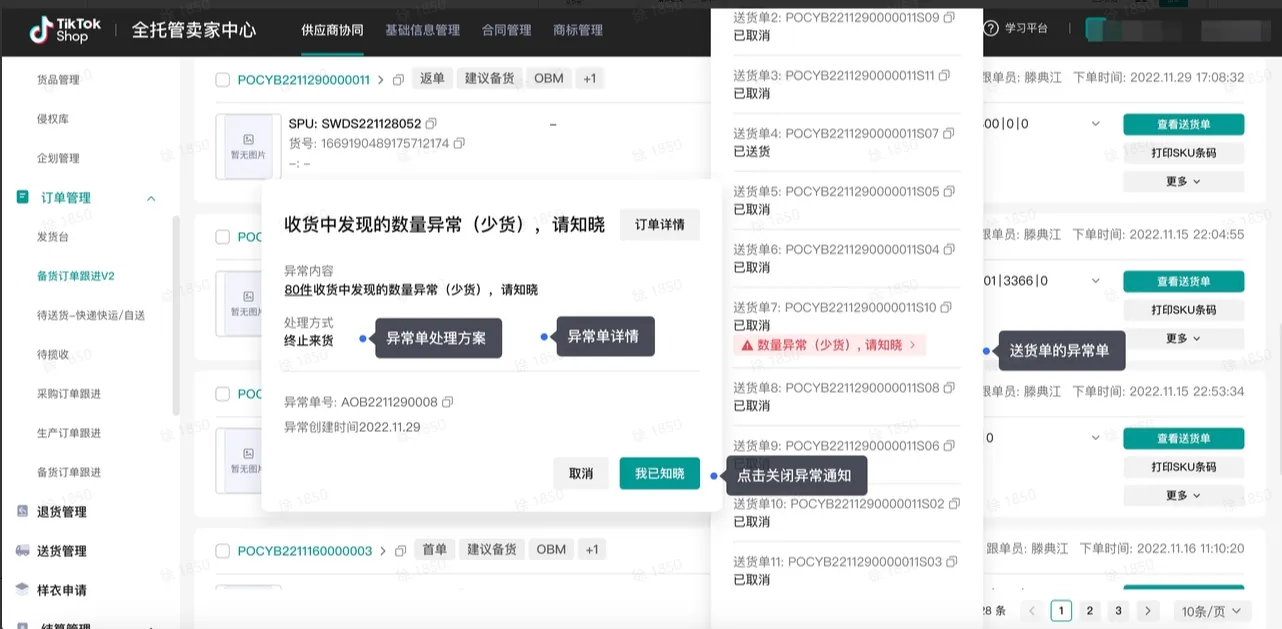Click the 送货管理 truck icon

pos(22,550)
